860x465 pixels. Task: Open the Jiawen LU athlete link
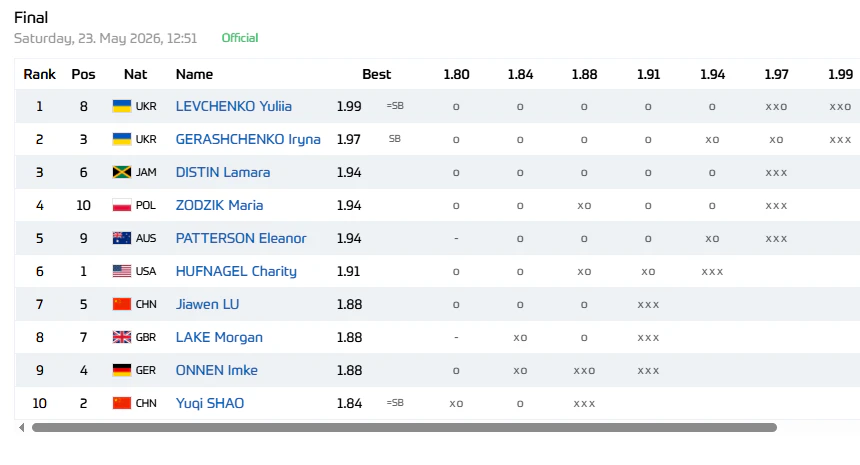pyautogui.click(x=207, y=304)
